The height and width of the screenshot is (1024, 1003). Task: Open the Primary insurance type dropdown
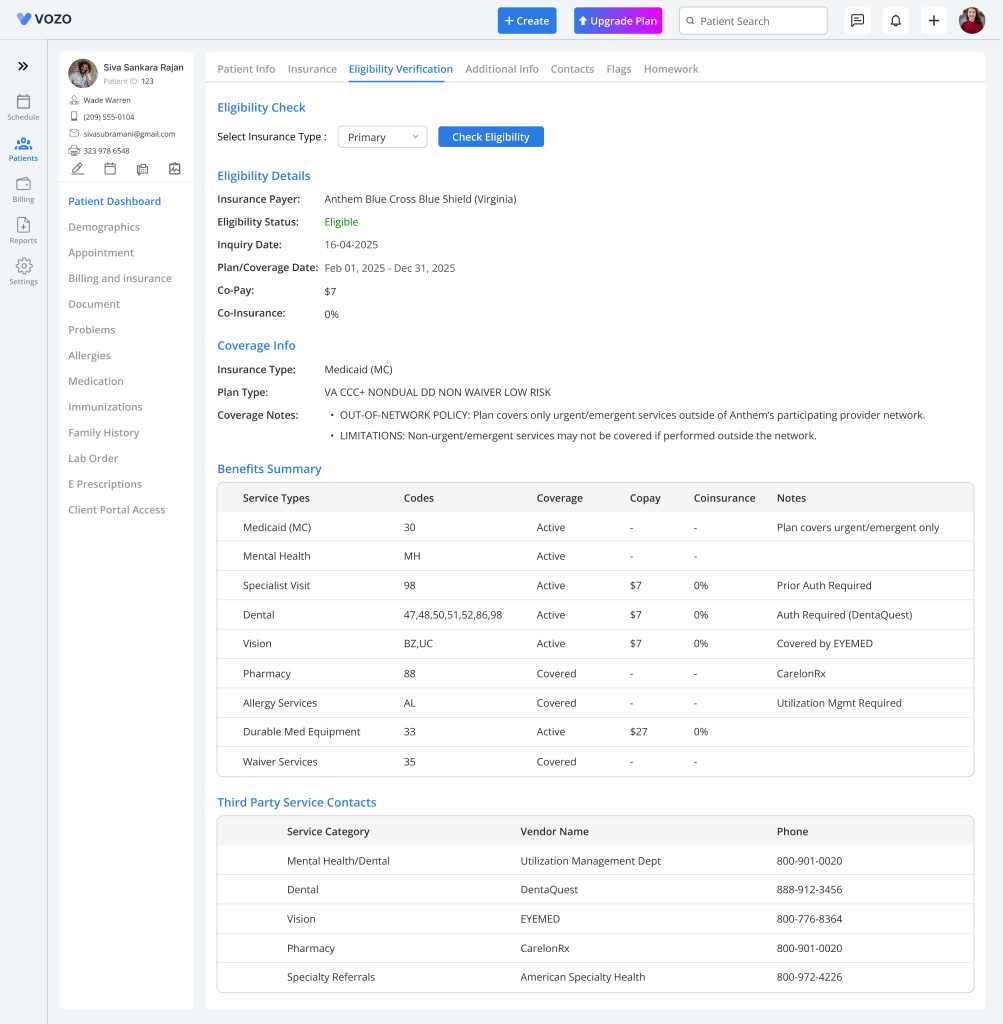383,137
